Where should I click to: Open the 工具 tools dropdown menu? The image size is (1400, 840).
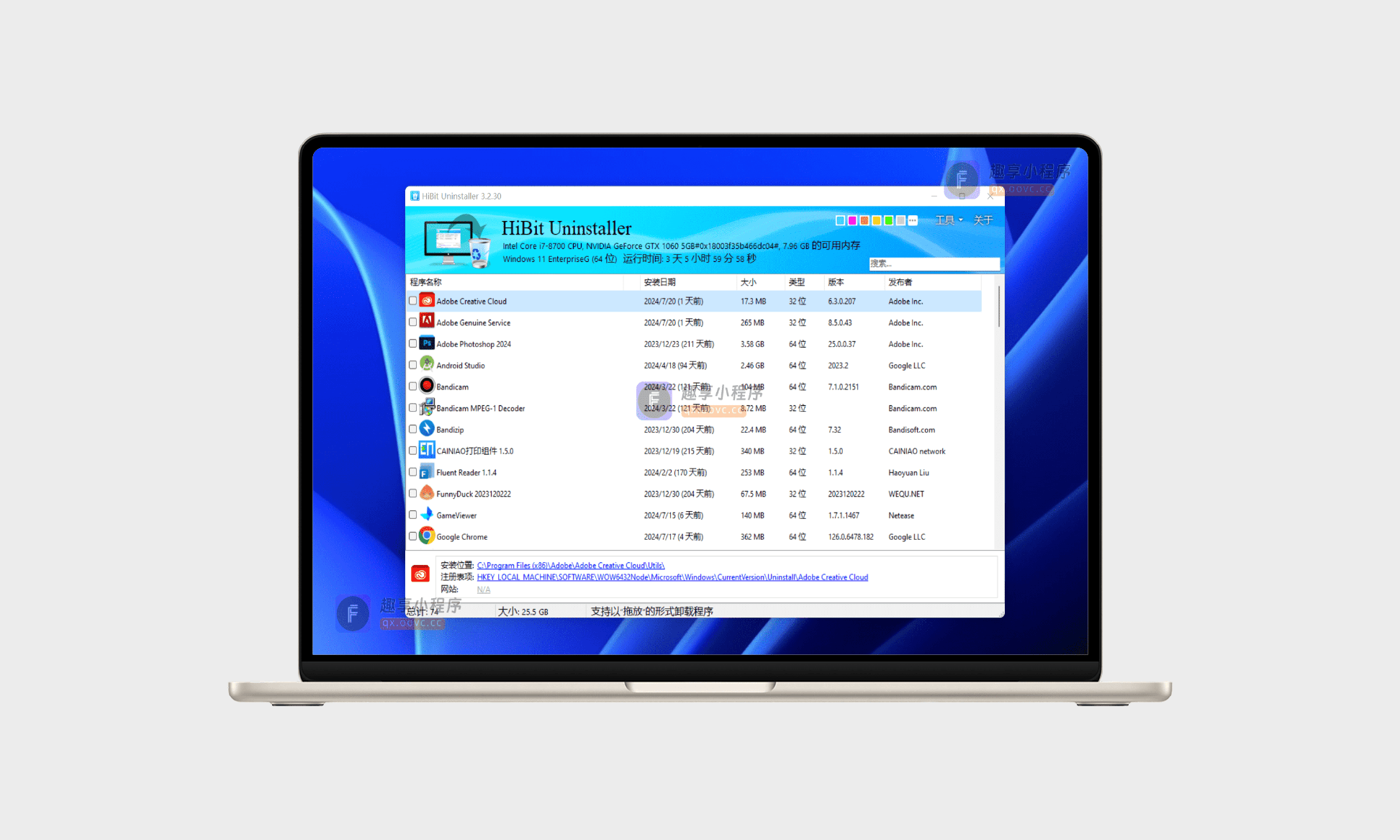point(949,220)
